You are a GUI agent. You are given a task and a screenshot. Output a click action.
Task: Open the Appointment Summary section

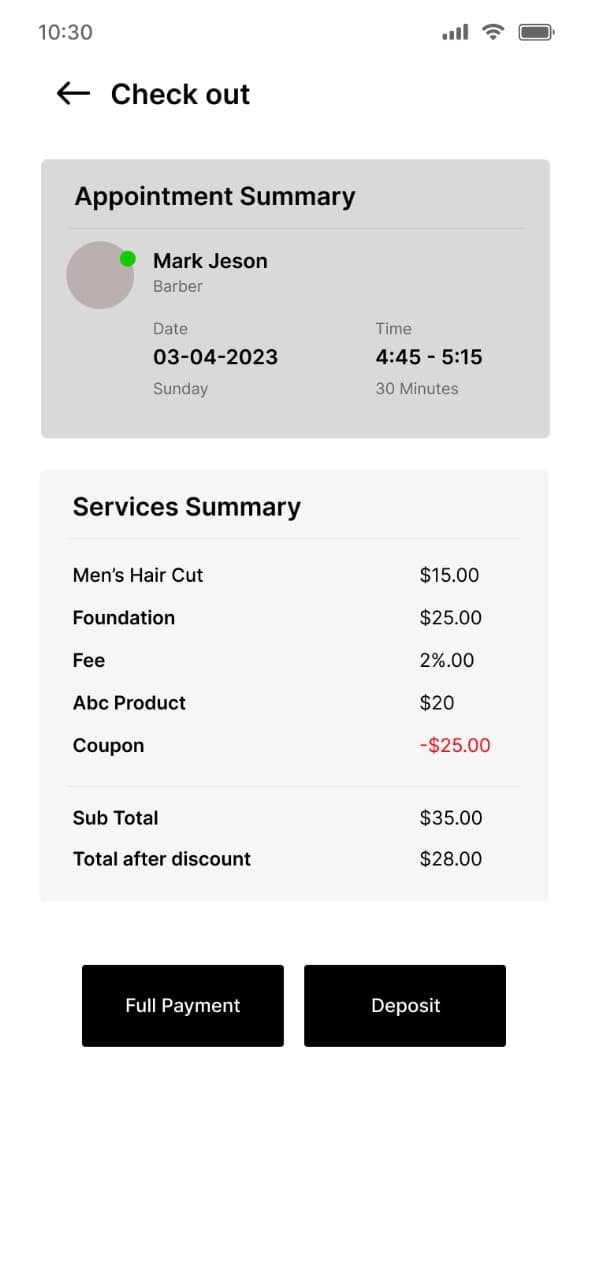[214, 196]
